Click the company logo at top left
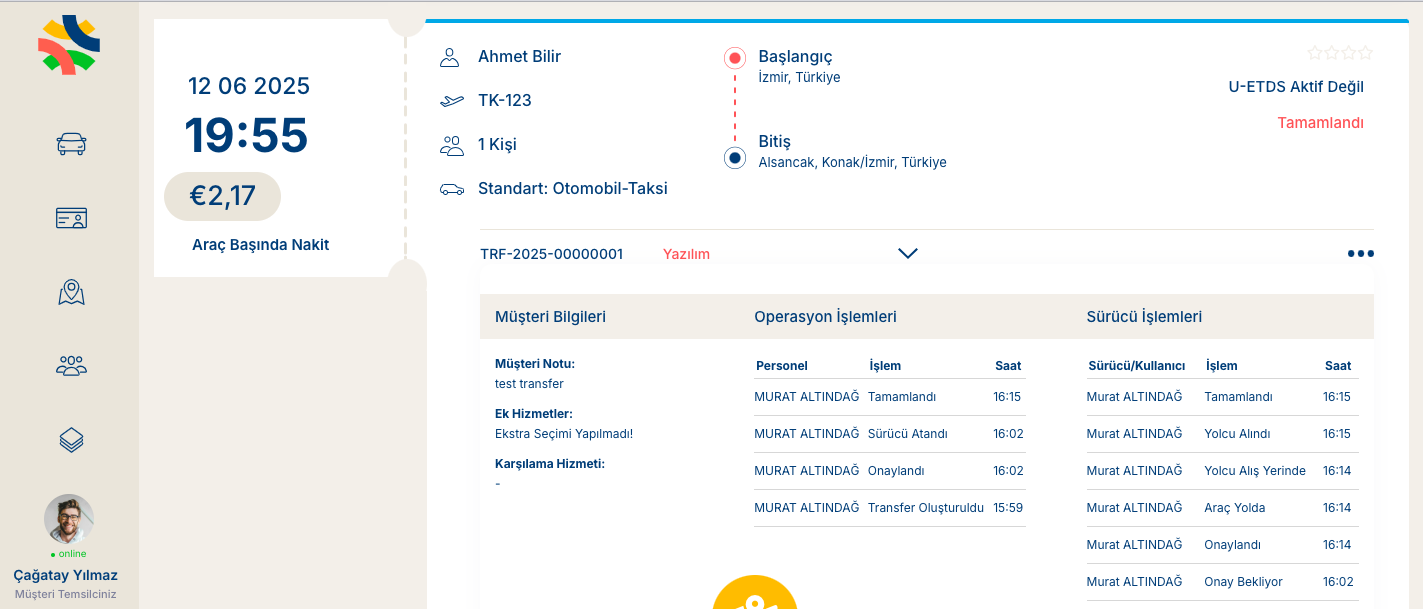Screen dimensions: 1423x609 tap(69, 45)
